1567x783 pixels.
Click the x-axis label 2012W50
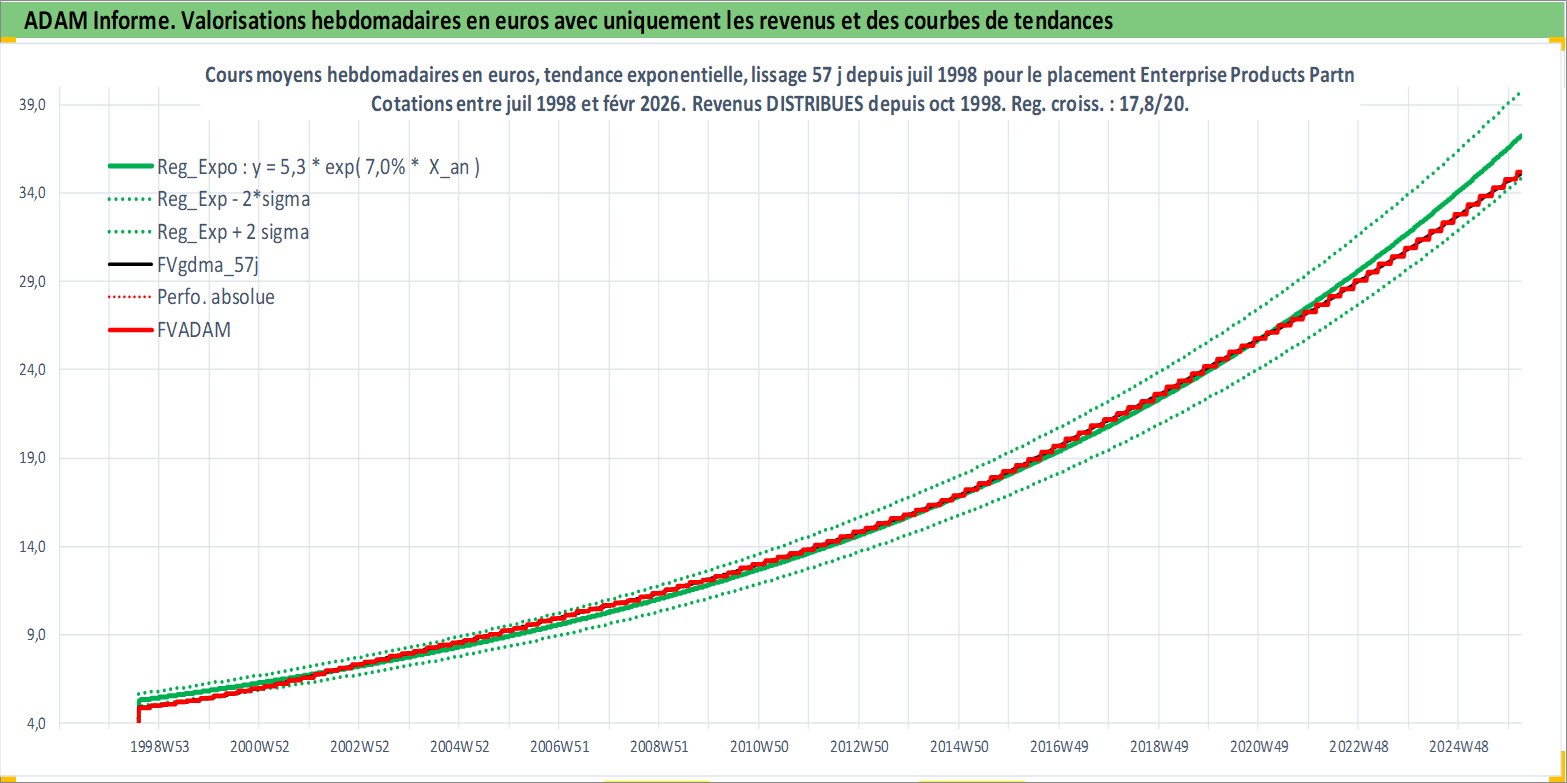pyautogui.click(x=858, y=747)
